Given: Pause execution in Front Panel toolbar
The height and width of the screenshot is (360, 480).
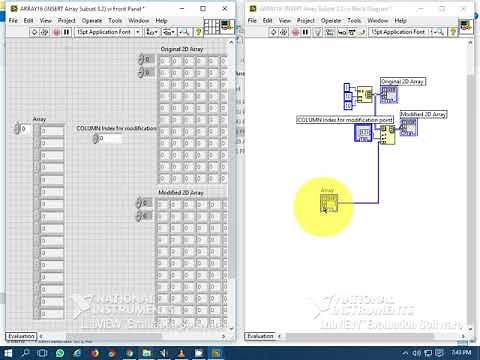Looking at the screenshot, I should (x=66, y=32).
